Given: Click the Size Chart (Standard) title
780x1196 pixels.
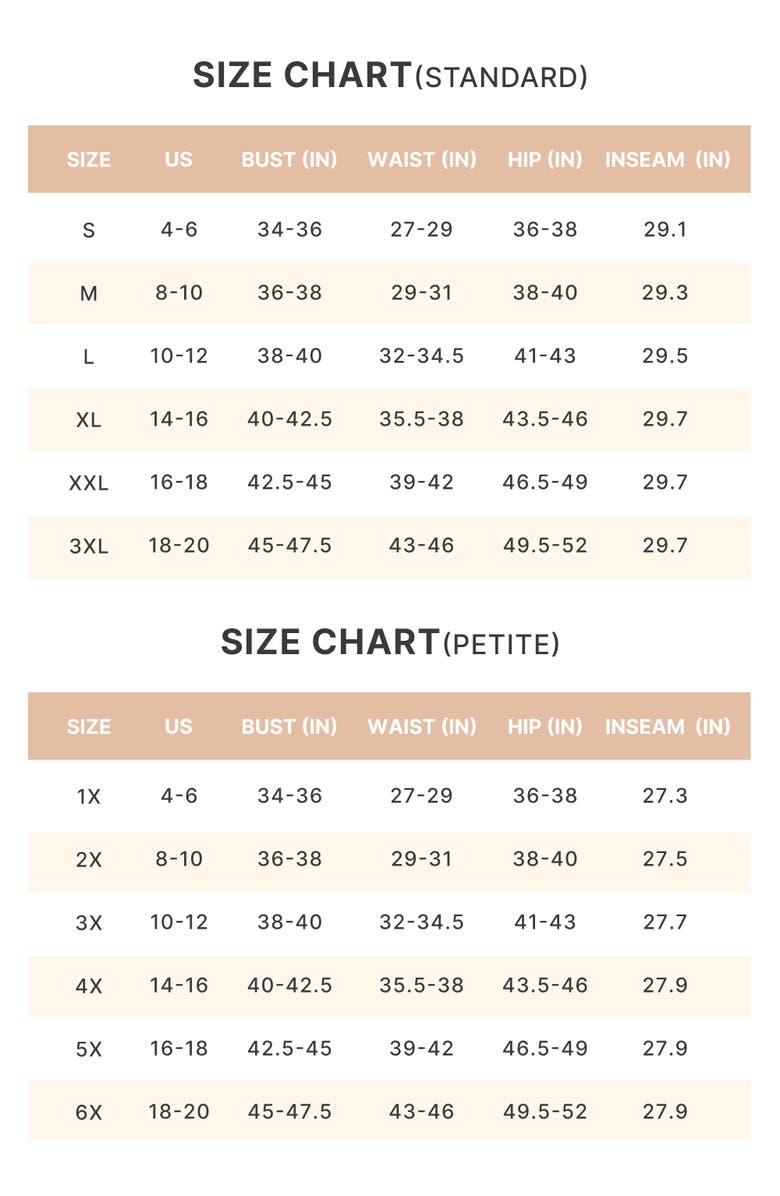Looking at the screenshot, I should (390, 76).
